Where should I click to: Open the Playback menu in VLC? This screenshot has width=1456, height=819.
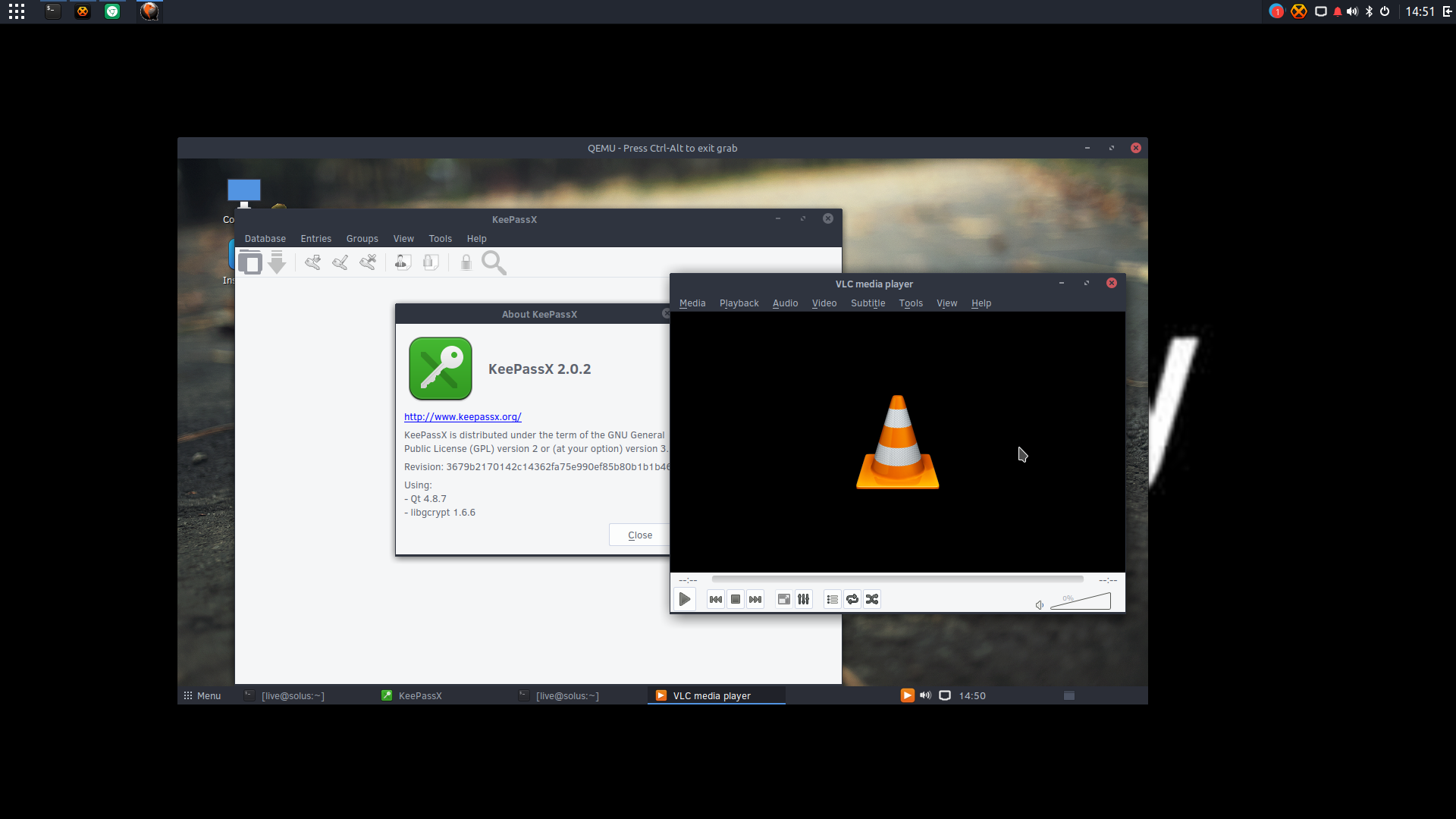739,303
